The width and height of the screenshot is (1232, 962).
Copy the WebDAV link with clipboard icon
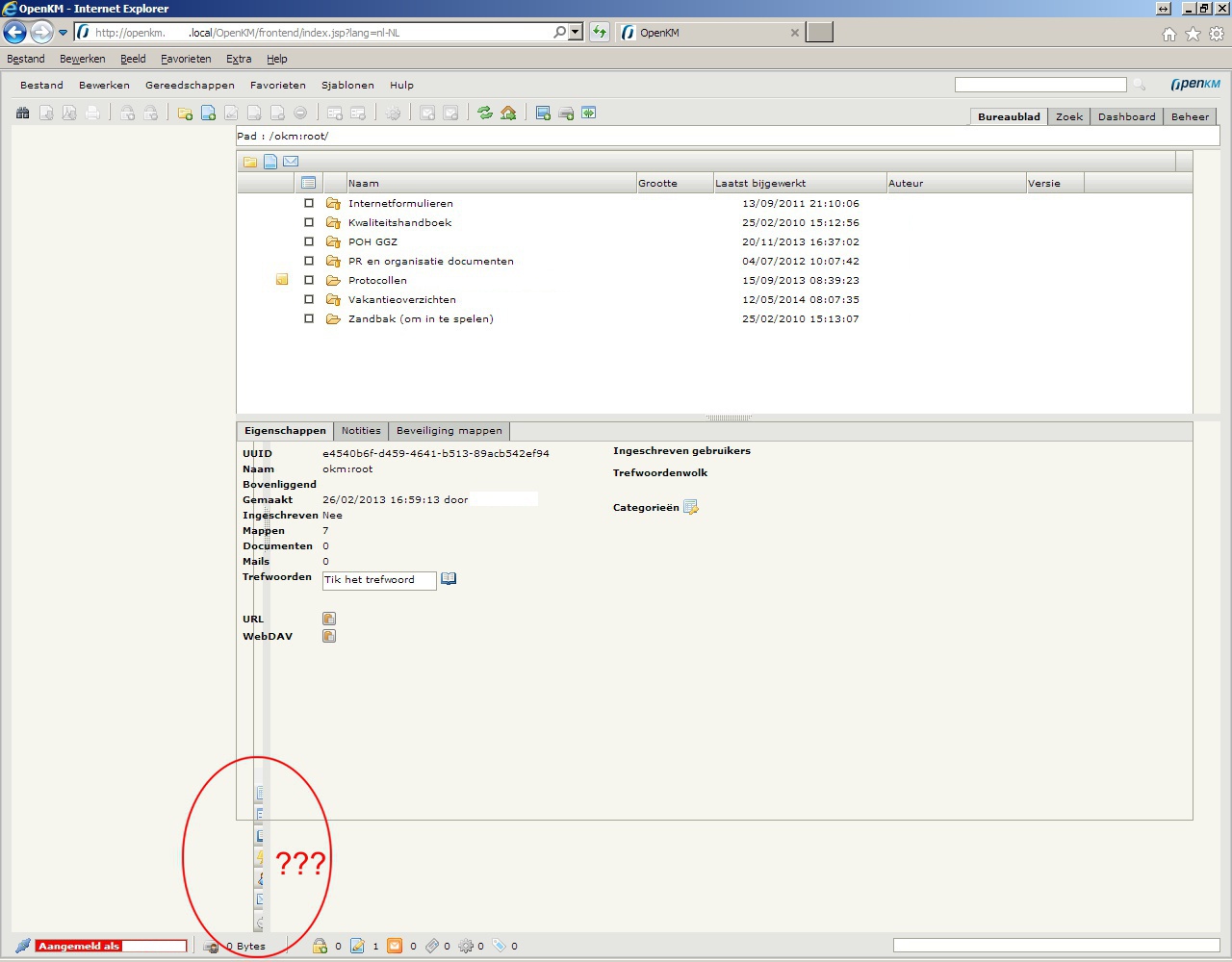[x=329, y=636]
